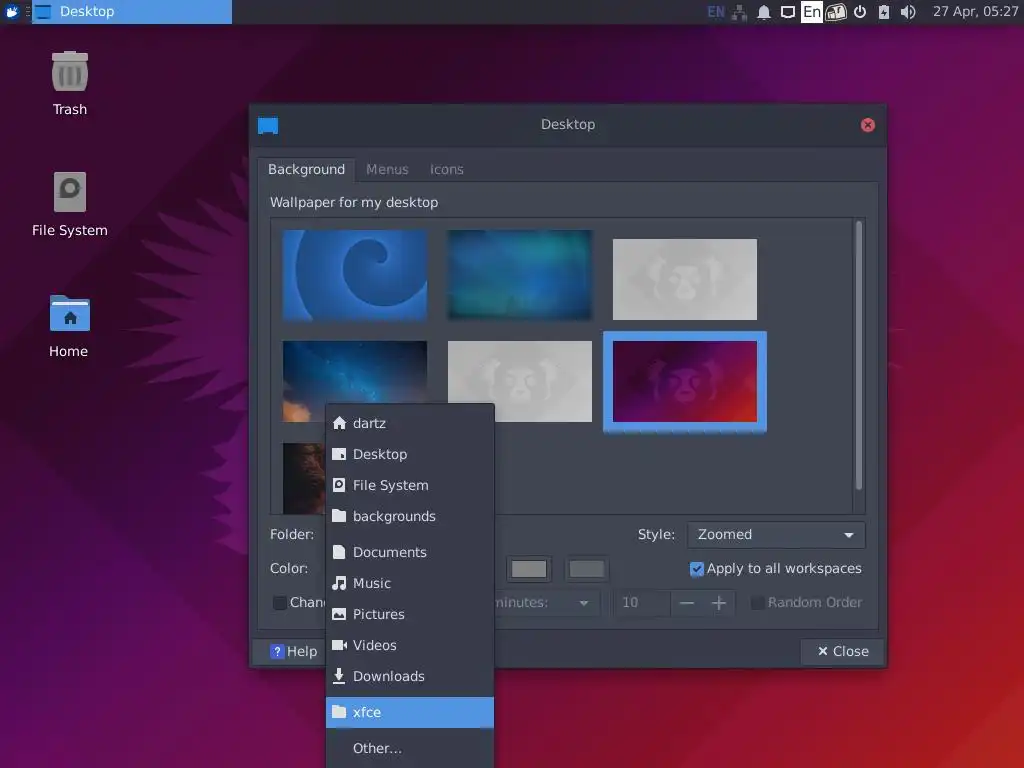Open the volume speaker tray icon

point(908,12)
